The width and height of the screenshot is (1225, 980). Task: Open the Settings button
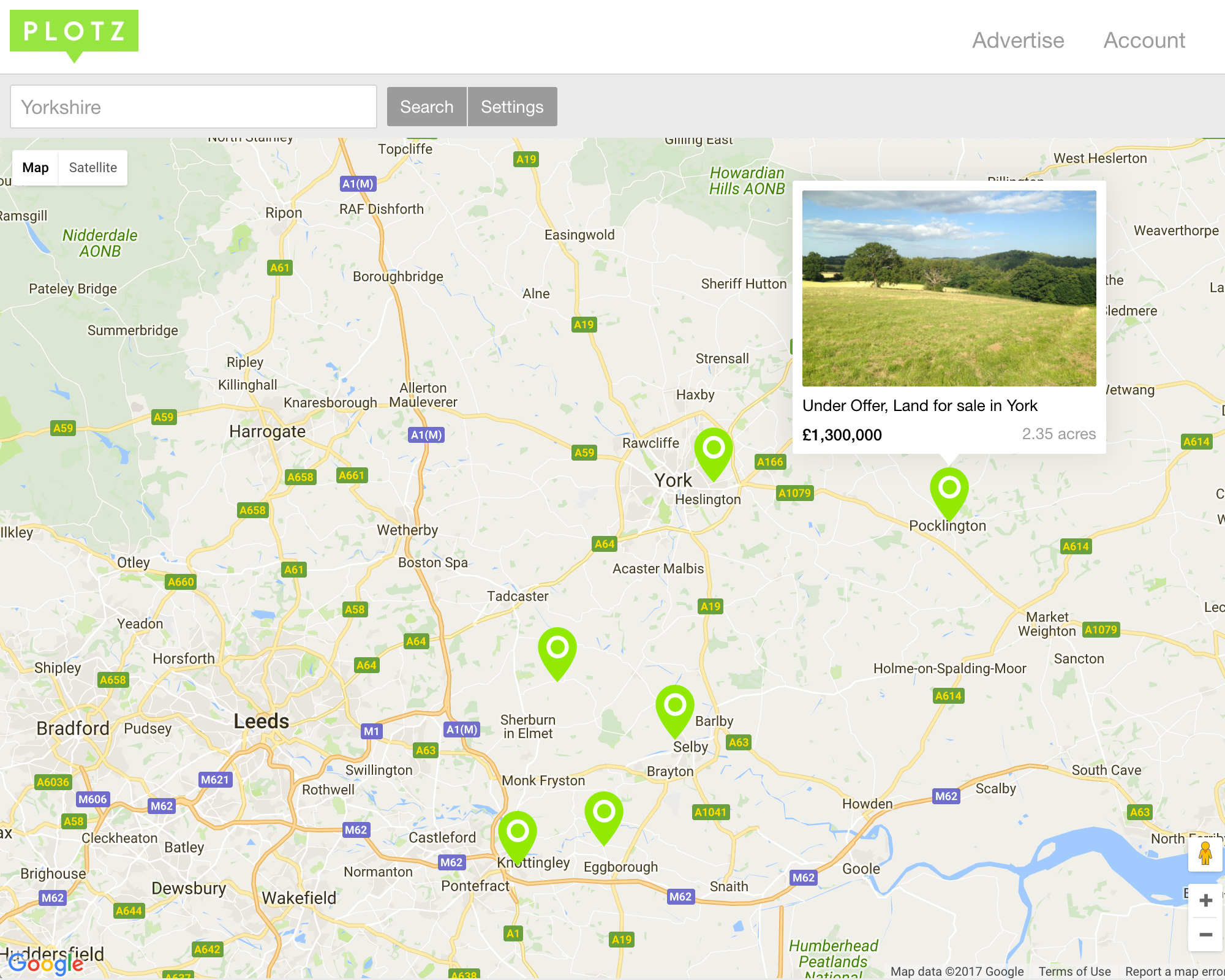tap(512, 107)
